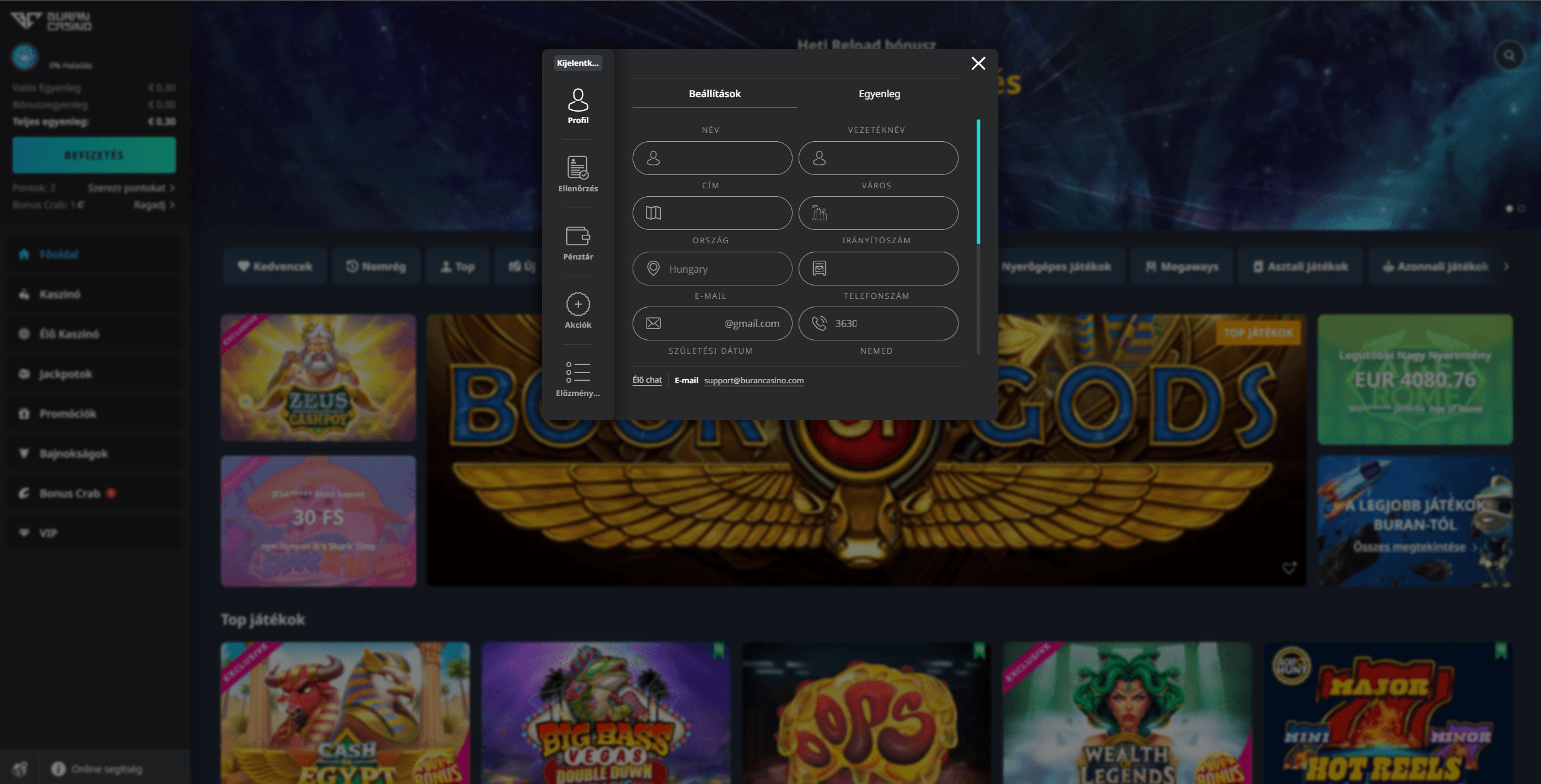The image size is (1541, 784).
Task: Click the Telefonszám field
Action: 878,323
